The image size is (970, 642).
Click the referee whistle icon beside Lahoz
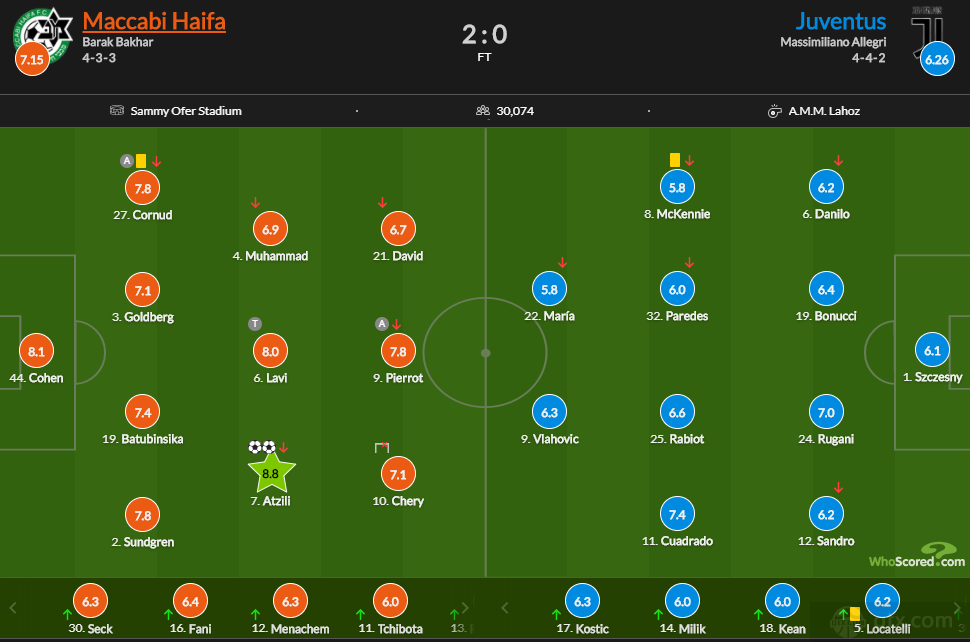pos(775,111)
